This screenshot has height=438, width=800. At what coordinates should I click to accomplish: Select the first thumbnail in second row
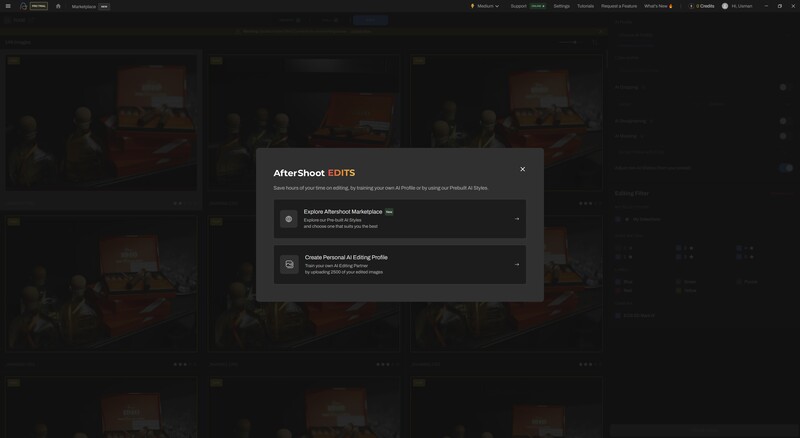click(101, 284)
